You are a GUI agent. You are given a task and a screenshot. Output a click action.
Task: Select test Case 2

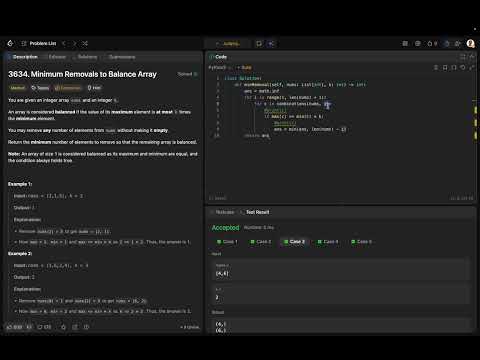(261, 242)
